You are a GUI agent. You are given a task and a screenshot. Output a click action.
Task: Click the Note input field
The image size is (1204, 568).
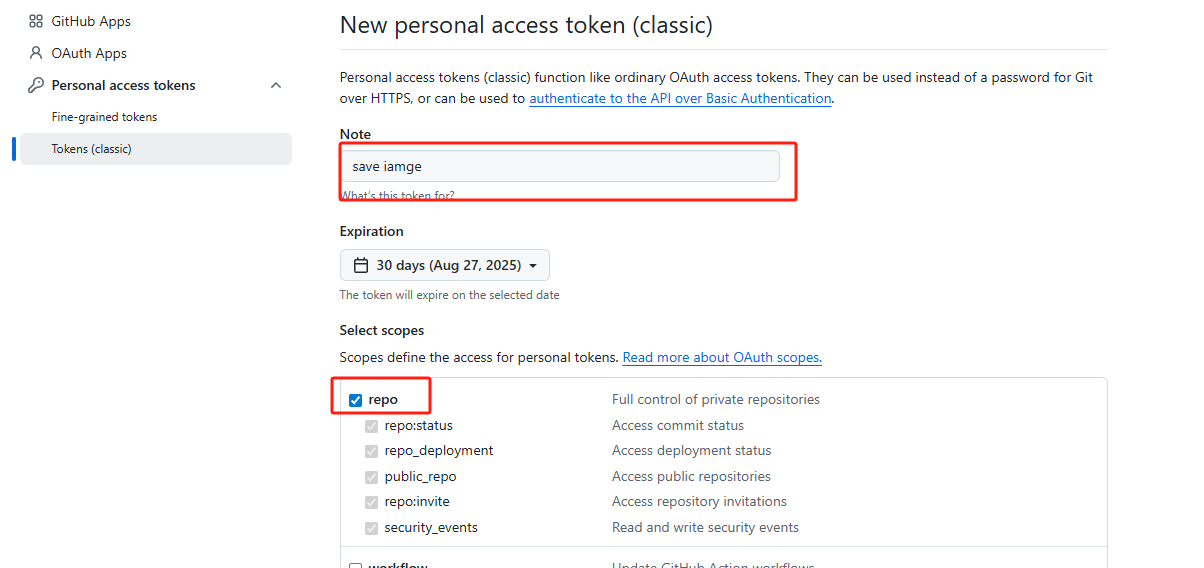(559, 166)
